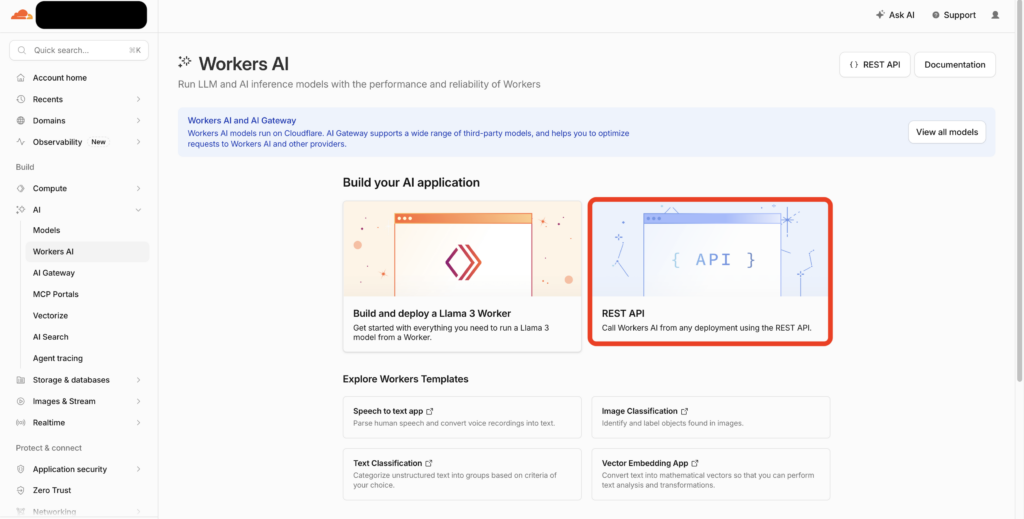Viewport: 1024px width, 519px height.
Task: Click the View all models button
Action: coord(947,132)
